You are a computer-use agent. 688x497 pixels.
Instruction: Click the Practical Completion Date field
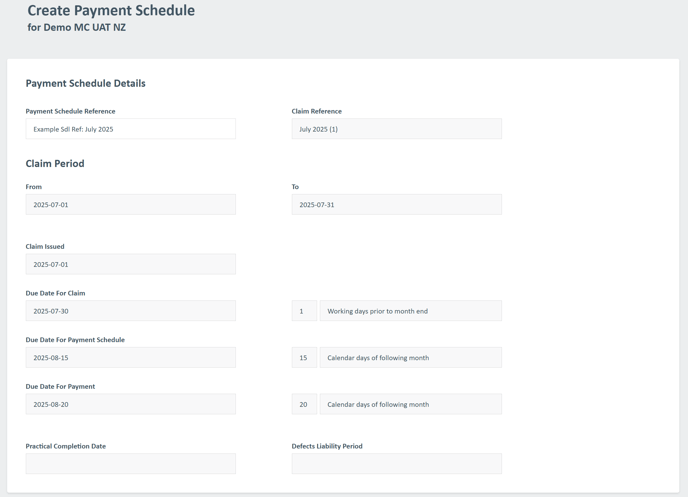point(130,464)
